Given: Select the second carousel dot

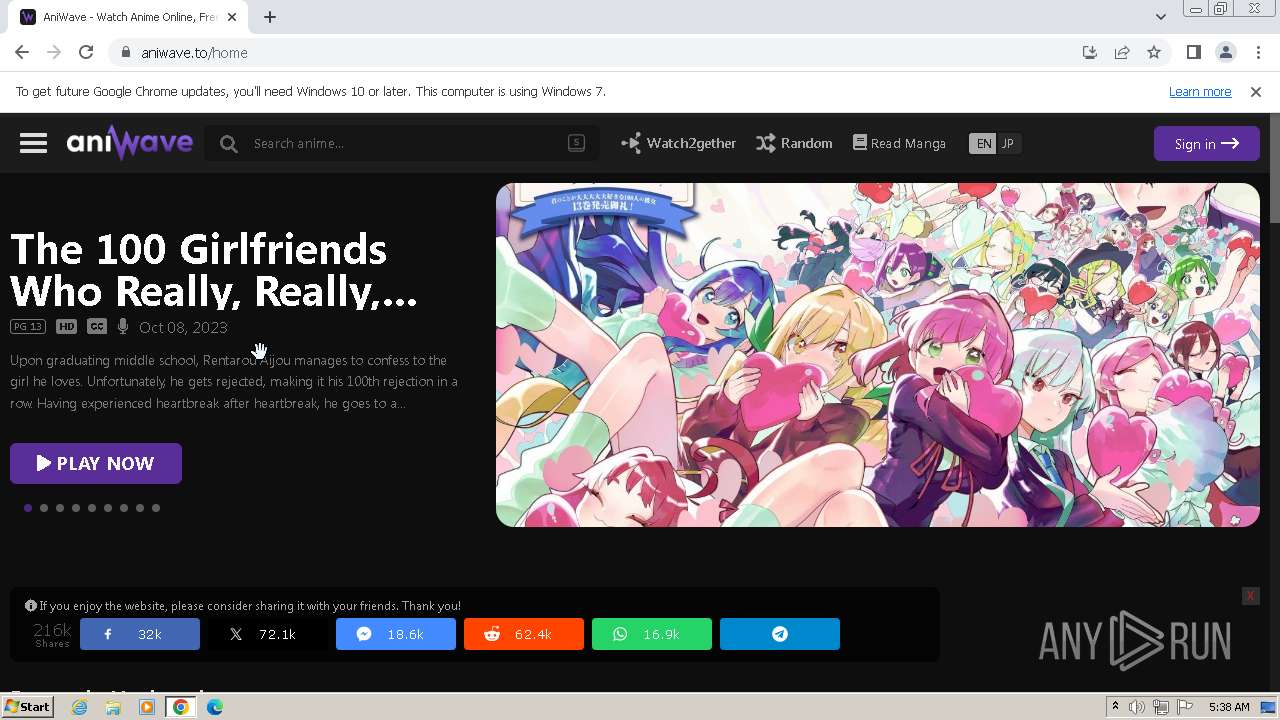Looking at the screenshot, I should point(44,508).
